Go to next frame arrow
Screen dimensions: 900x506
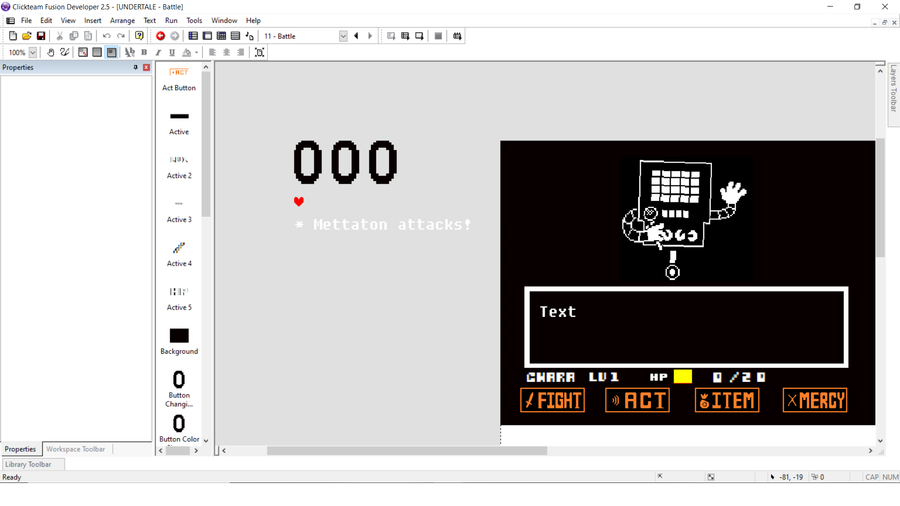coord(370,36)
